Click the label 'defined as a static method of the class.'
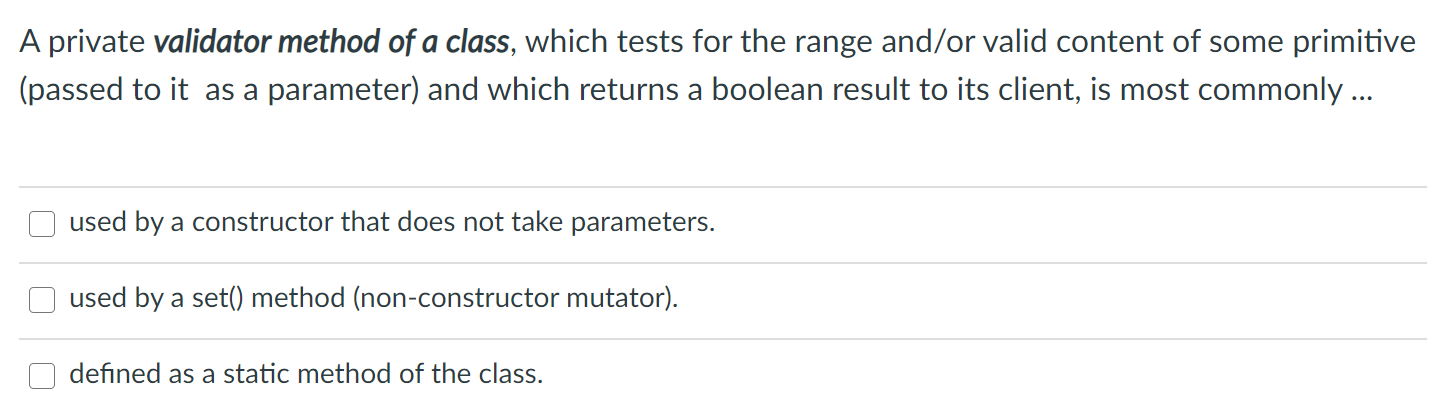 pos(306,375)
